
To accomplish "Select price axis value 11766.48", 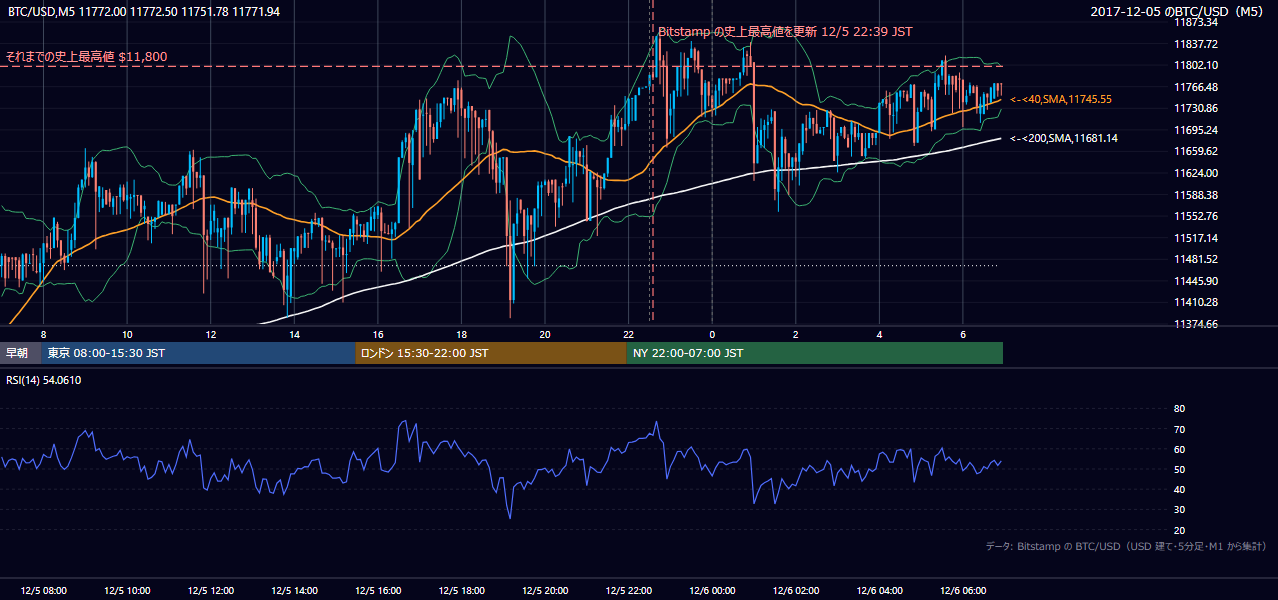I will coord(1195,87).
